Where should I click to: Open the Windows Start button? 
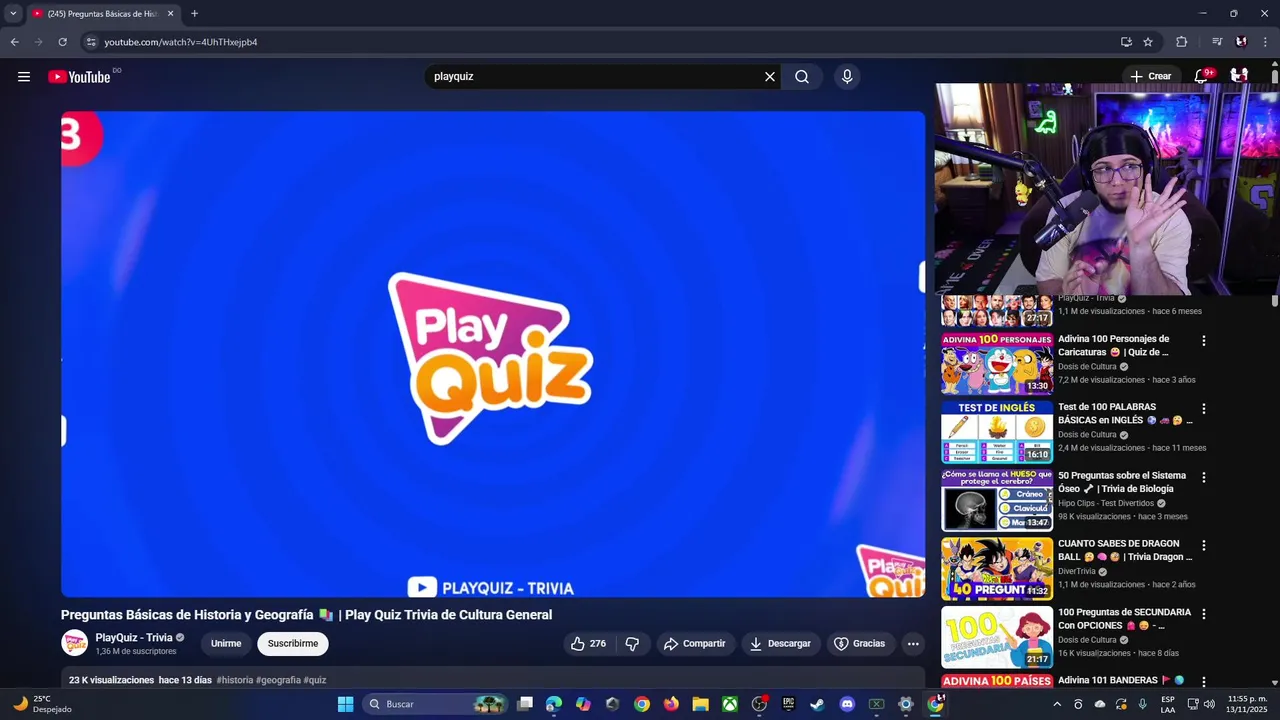(x=345, y=704)
